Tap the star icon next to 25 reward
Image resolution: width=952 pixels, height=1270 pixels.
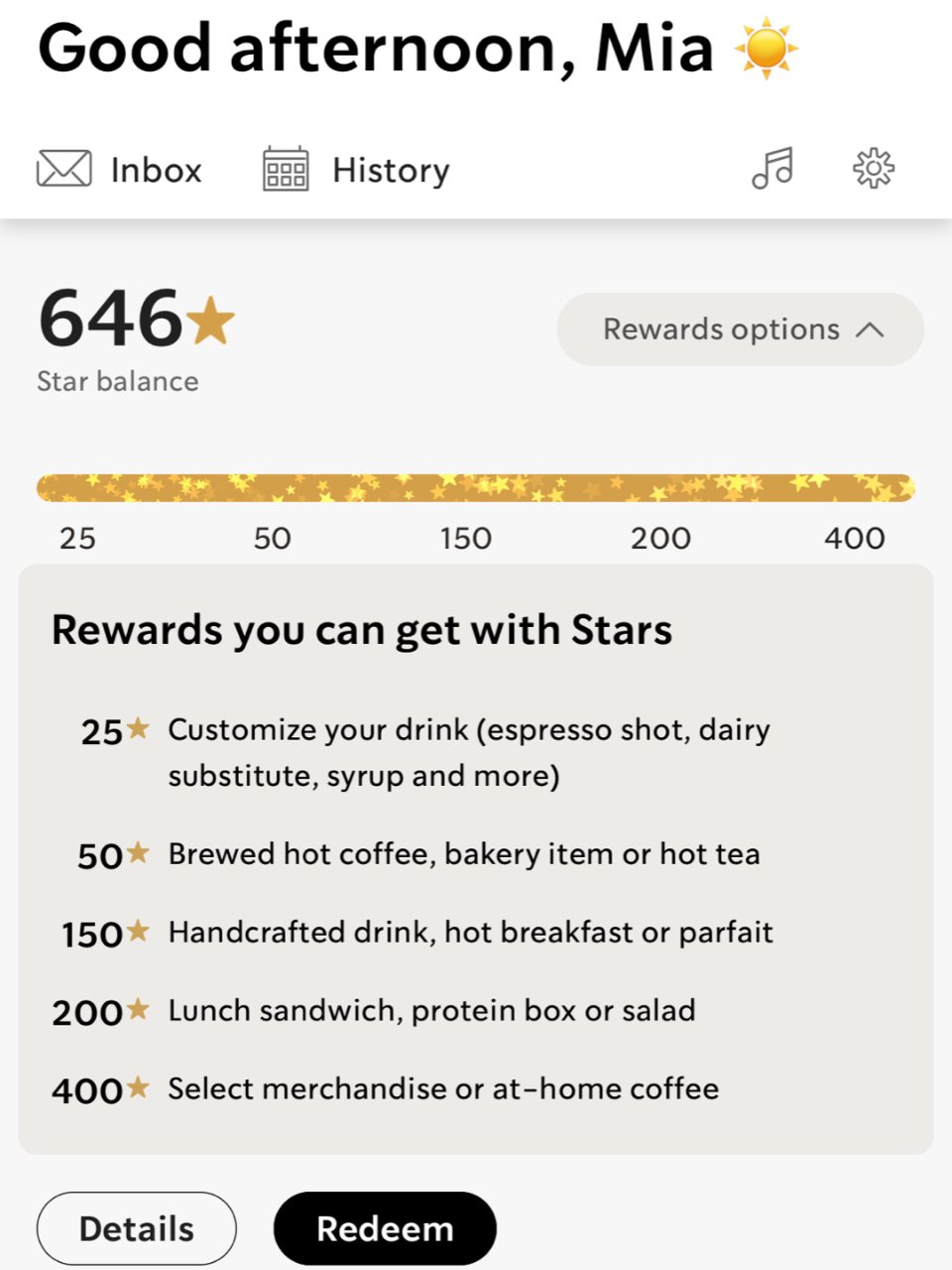(x=138, y=729)
